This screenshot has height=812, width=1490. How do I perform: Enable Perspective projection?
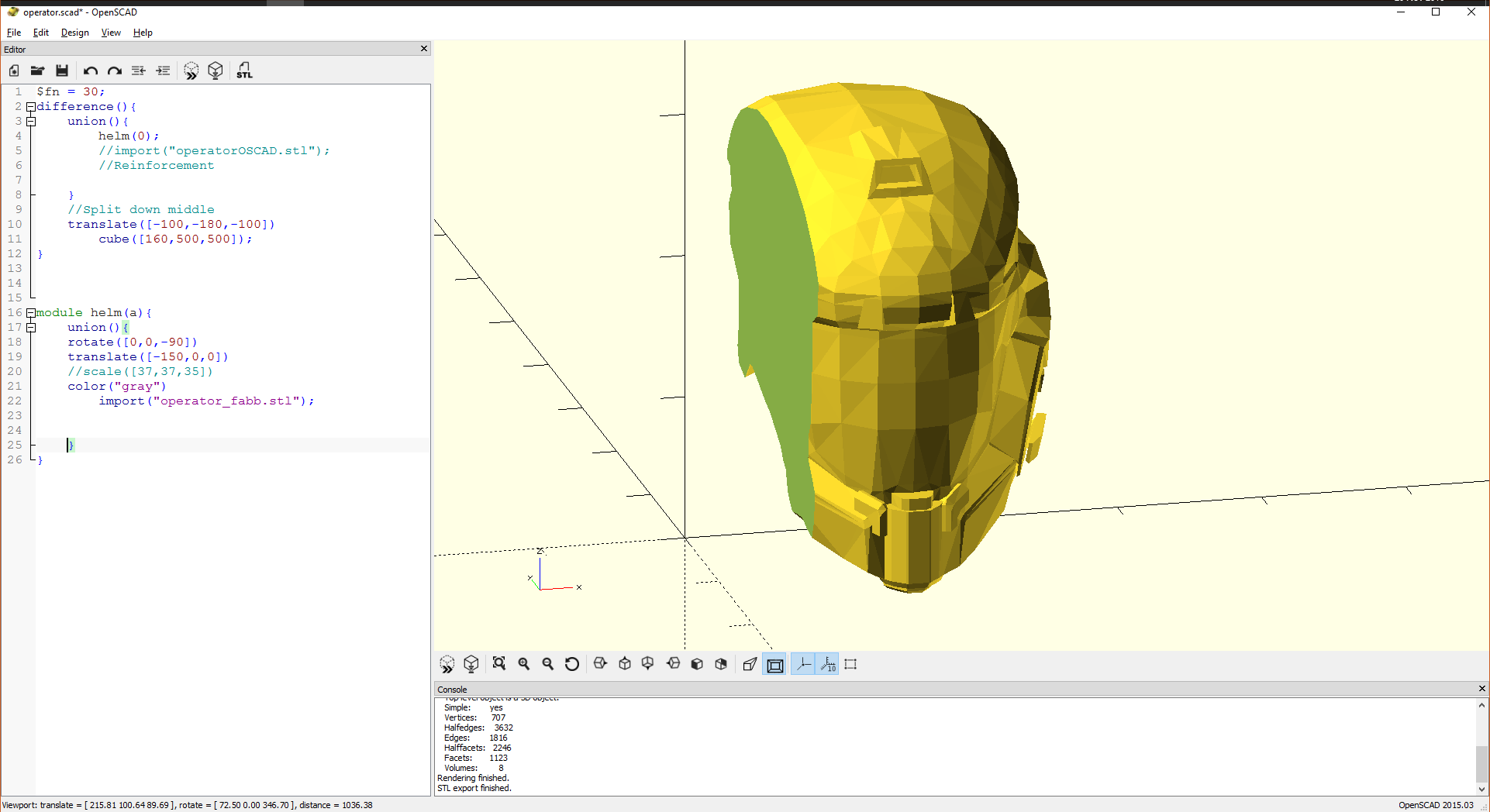coord(750,664)
